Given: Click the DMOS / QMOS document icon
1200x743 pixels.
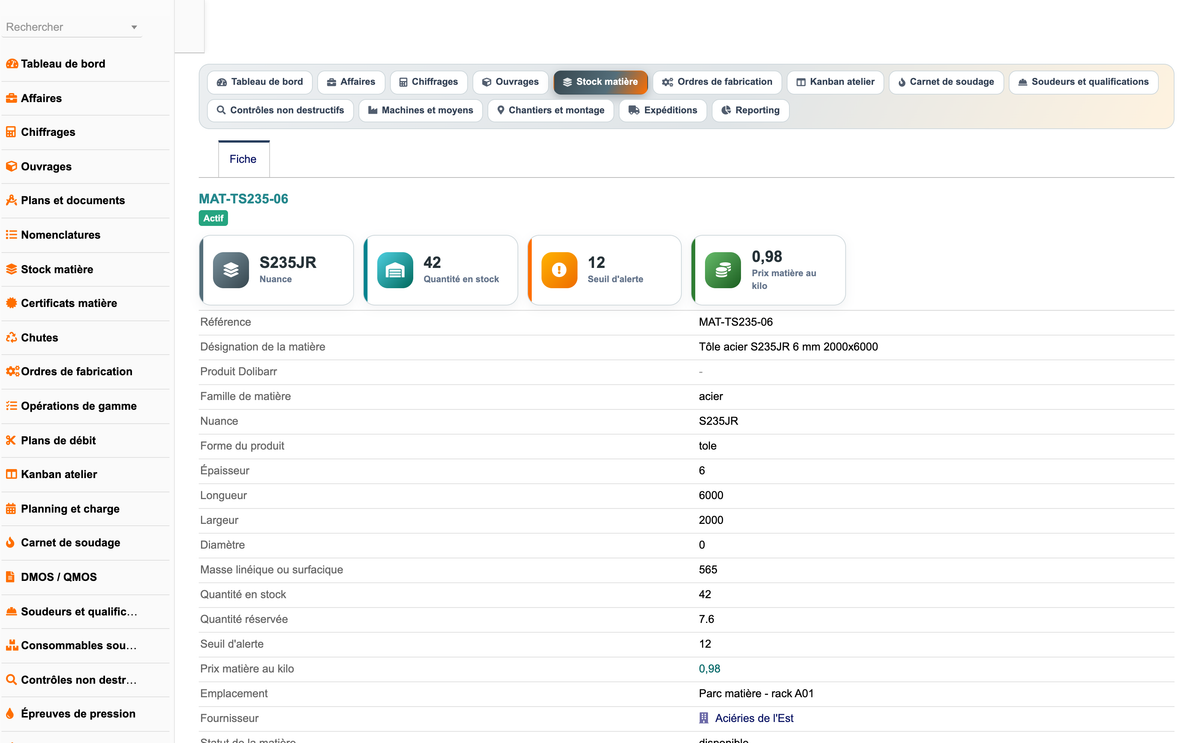Looking at the screenshot, I should pos(11,577).
